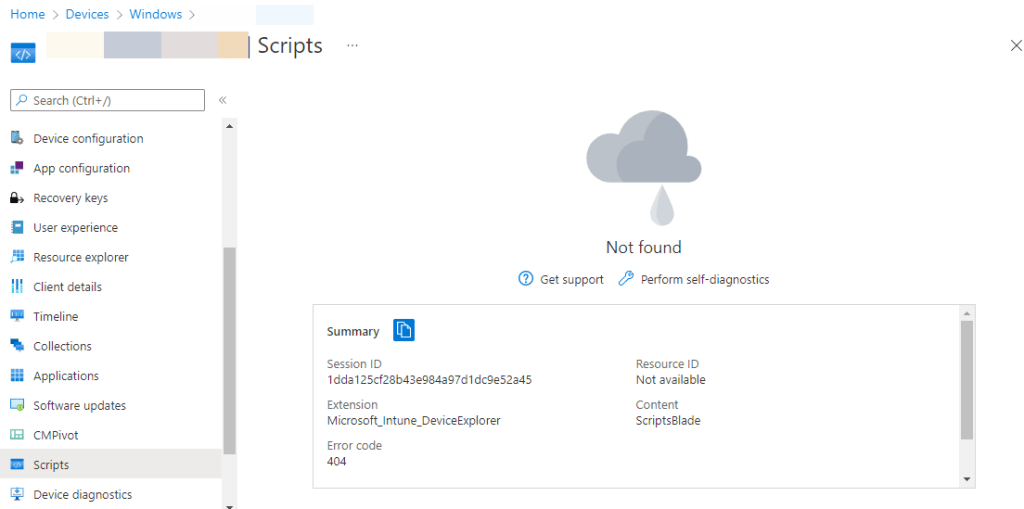This screenshot has width=1024, height=509.
Task: Click the Software updates icon
Action: click(x=16, y=405)
